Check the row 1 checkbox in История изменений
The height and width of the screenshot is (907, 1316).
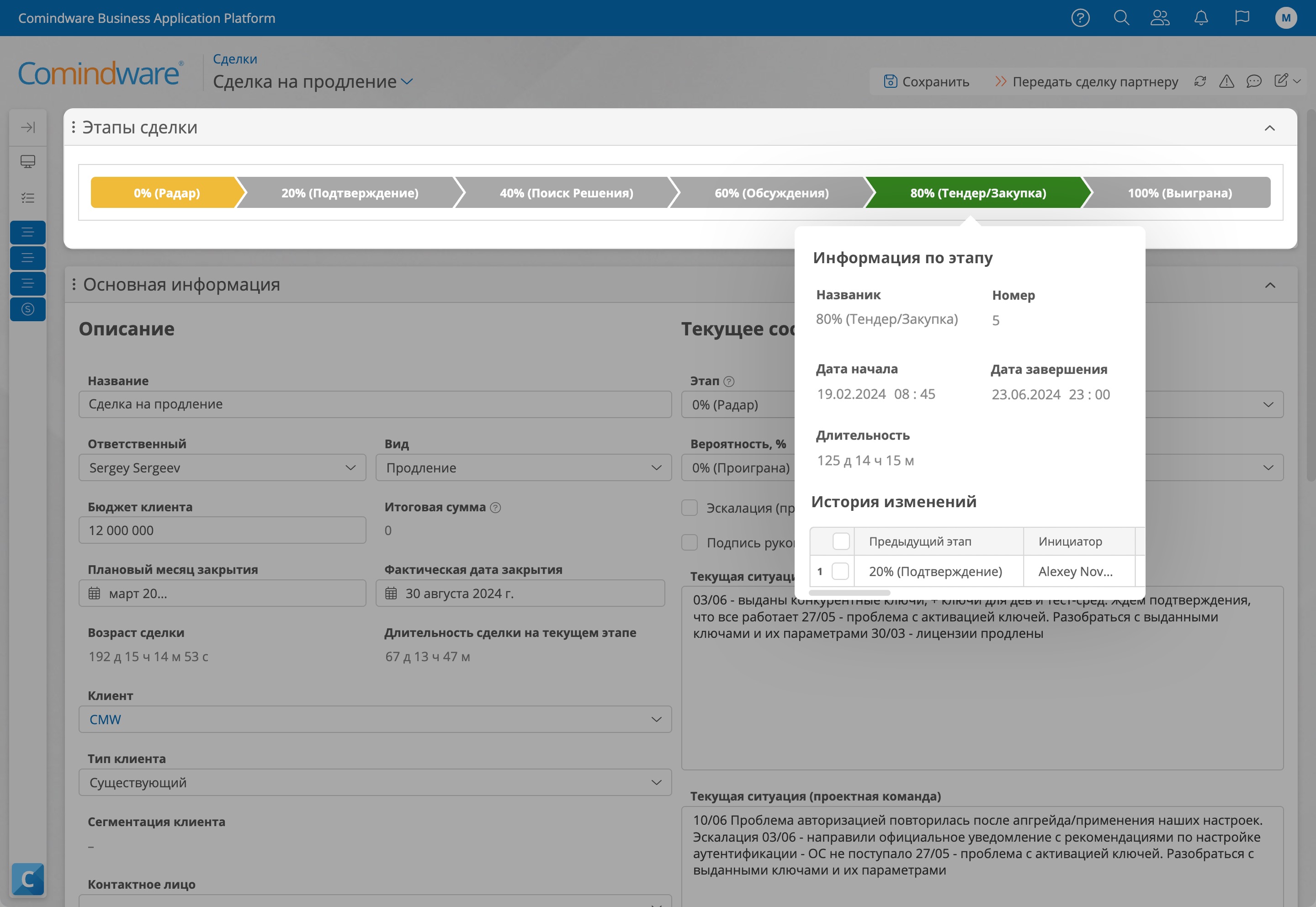pyautogui.click(x=840, y=571)
